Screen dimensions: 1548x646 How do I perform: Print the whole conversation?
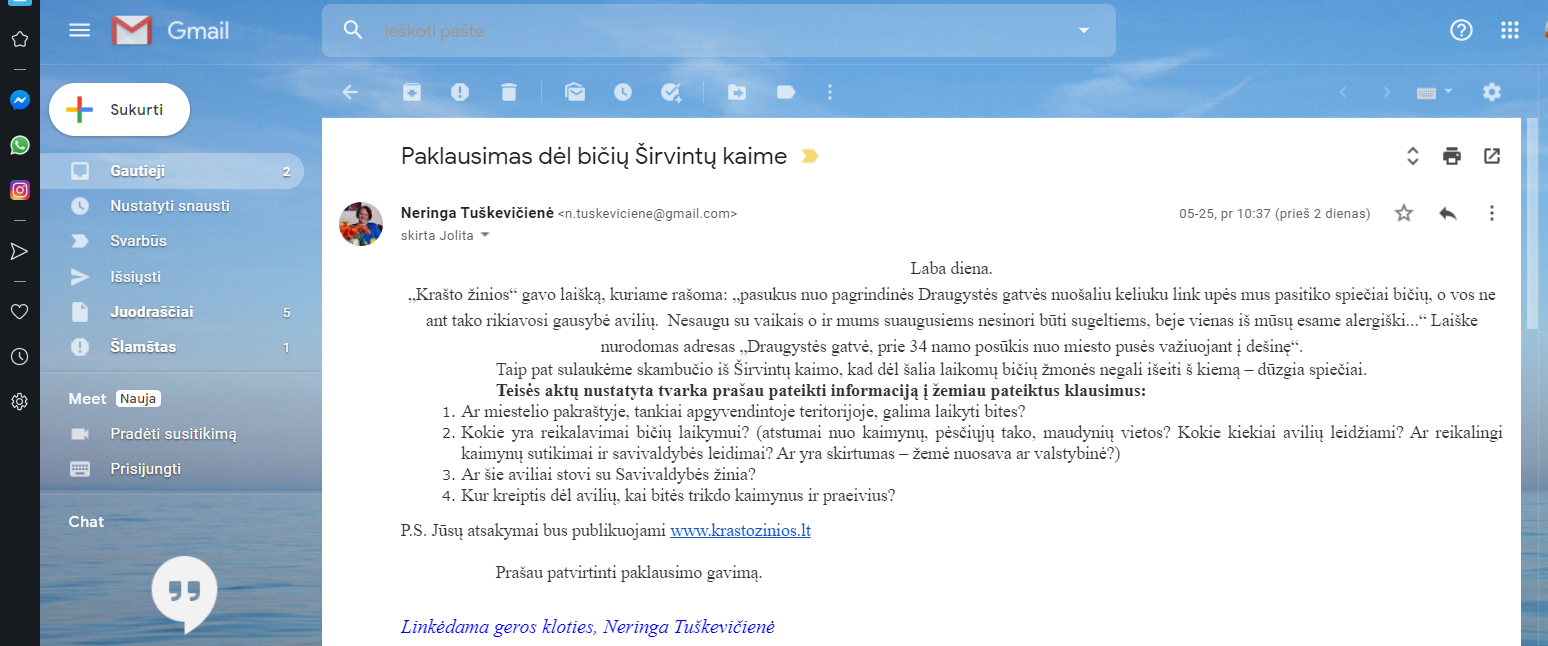[x=1452, y=156]
